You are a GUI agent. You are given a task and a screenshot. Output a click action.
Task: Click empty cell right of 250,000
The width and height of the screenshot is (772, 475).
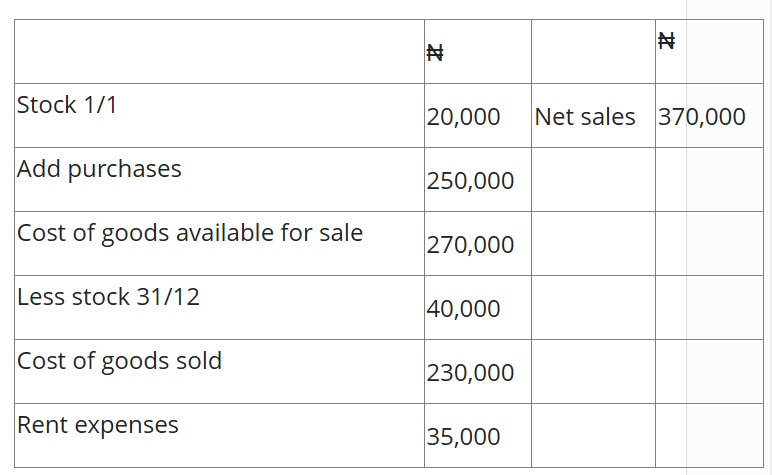tap(593, 180)
